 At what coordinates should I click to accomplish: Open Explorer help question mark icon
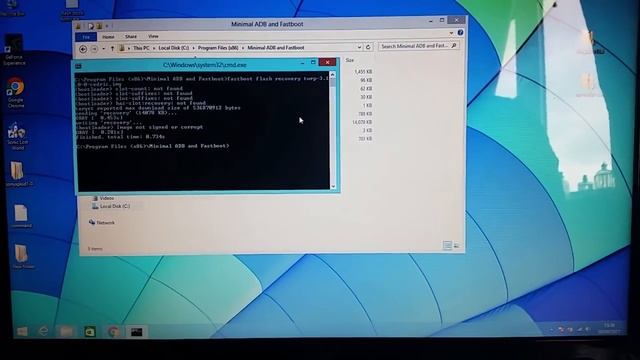click(460, 33)
